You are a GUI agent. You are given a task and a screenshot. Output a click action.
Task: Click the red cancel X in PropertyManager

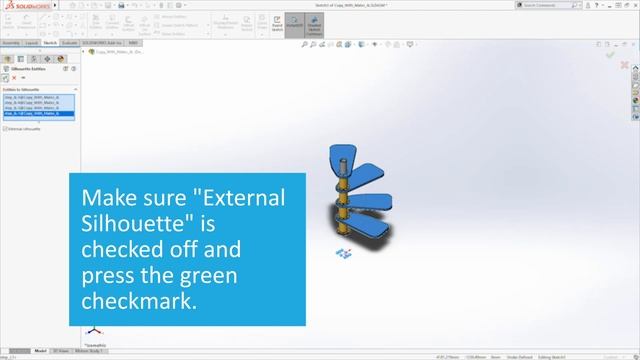(x=14, y=78)
